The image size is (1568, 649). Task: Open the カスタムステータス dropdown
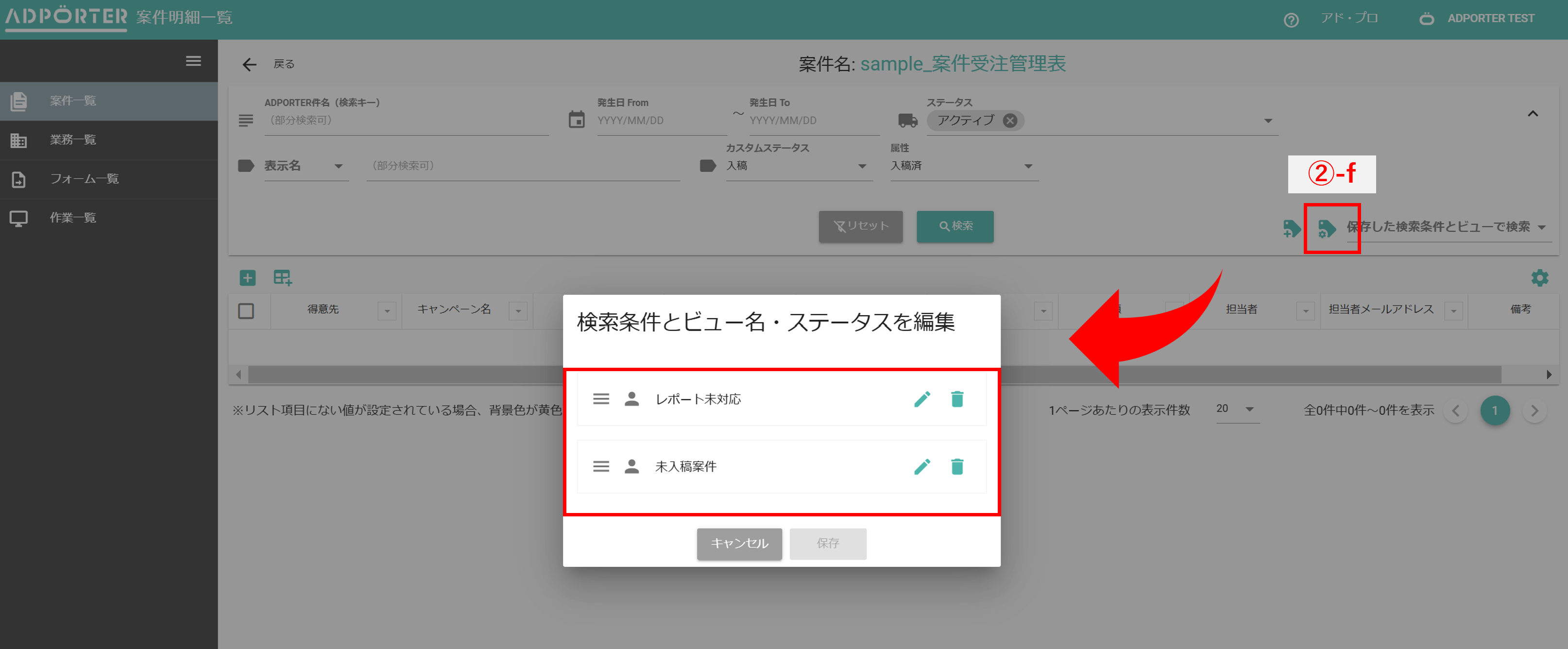(x=798, y=166)
